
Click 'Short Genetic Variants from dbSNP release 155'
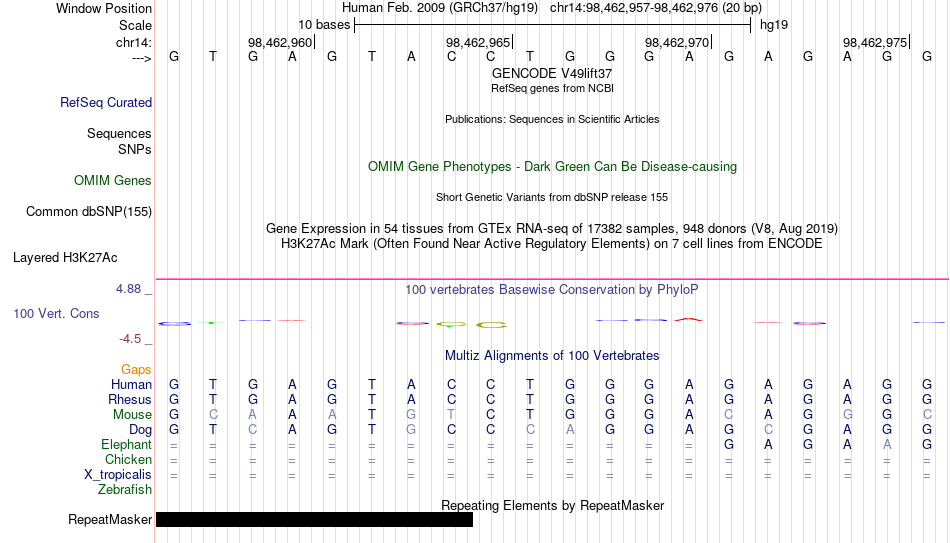552,198
